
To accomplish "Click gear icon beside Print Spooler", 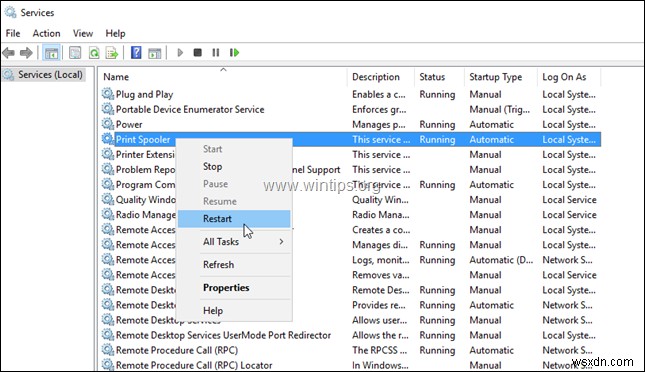I will click(x=108, y=139).
